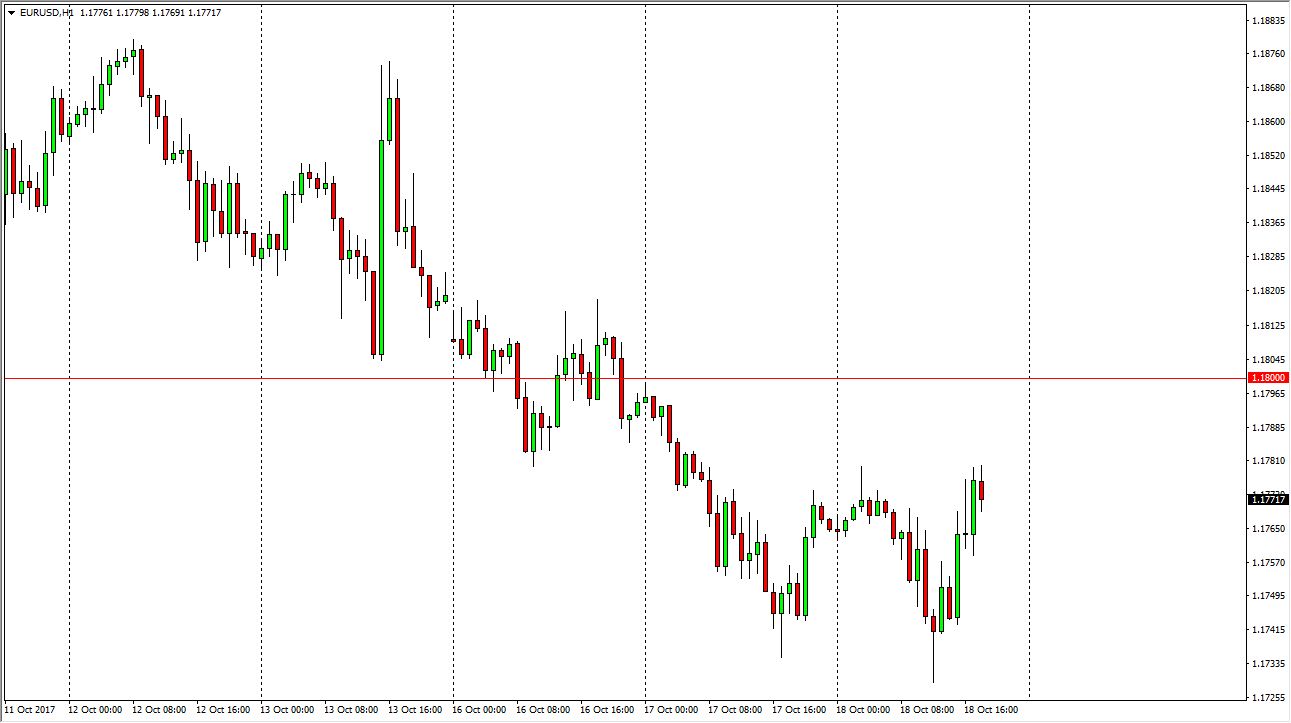Screen dimensions: 1291x723
Task: Click the 1.18520 price axis label
Action: point(1268,156)
